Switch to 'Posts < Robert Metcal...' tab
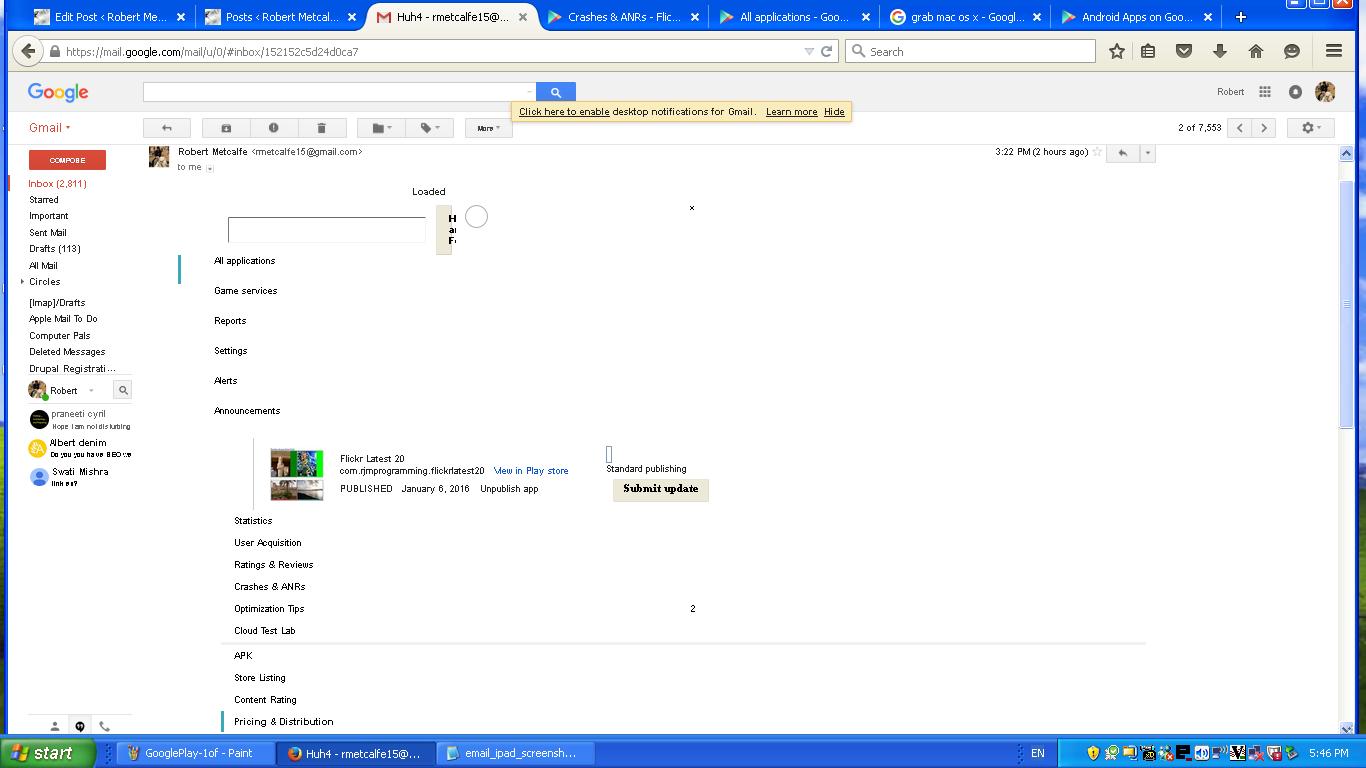This screenshot has height=768, width=1366. pyautogui.click(x=281, y=17)
